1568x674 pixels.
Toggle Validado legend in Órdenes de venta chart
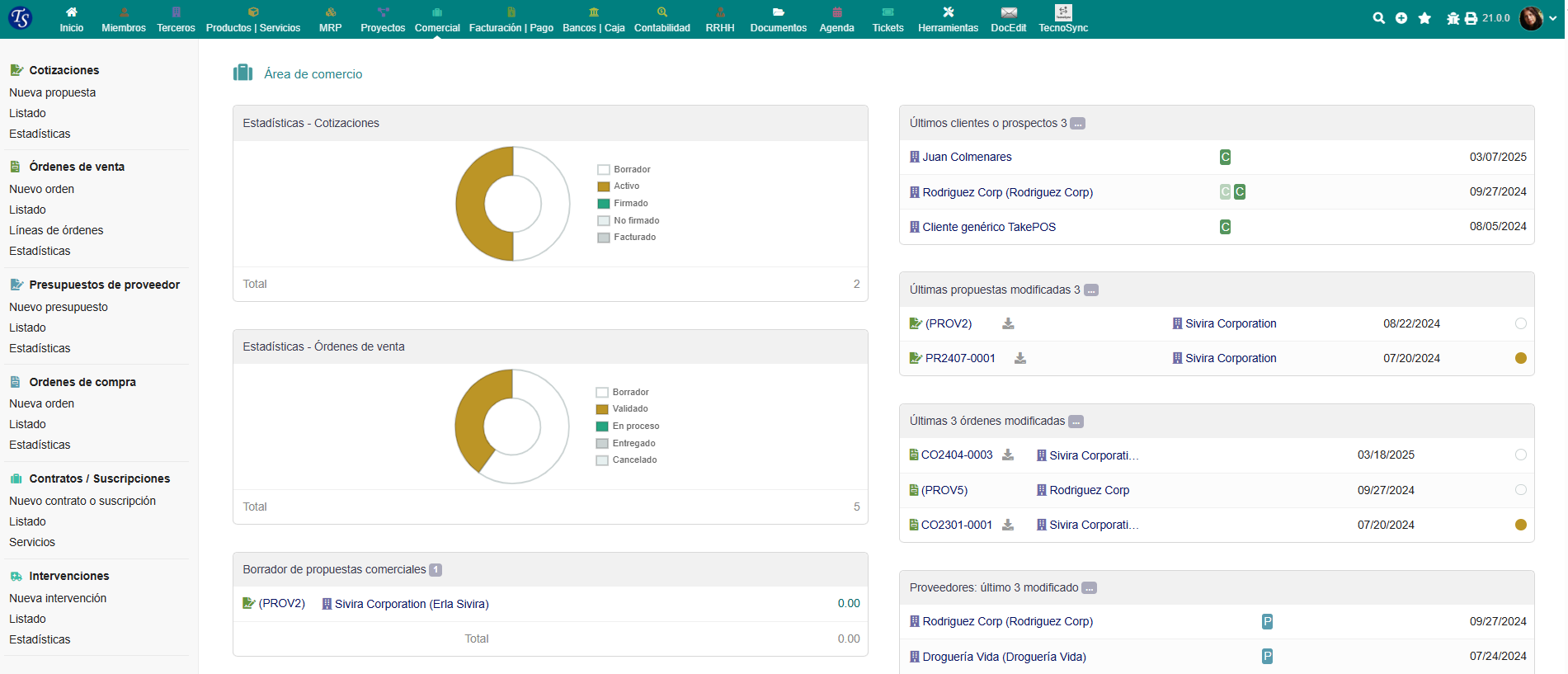[x=602, y=409]
